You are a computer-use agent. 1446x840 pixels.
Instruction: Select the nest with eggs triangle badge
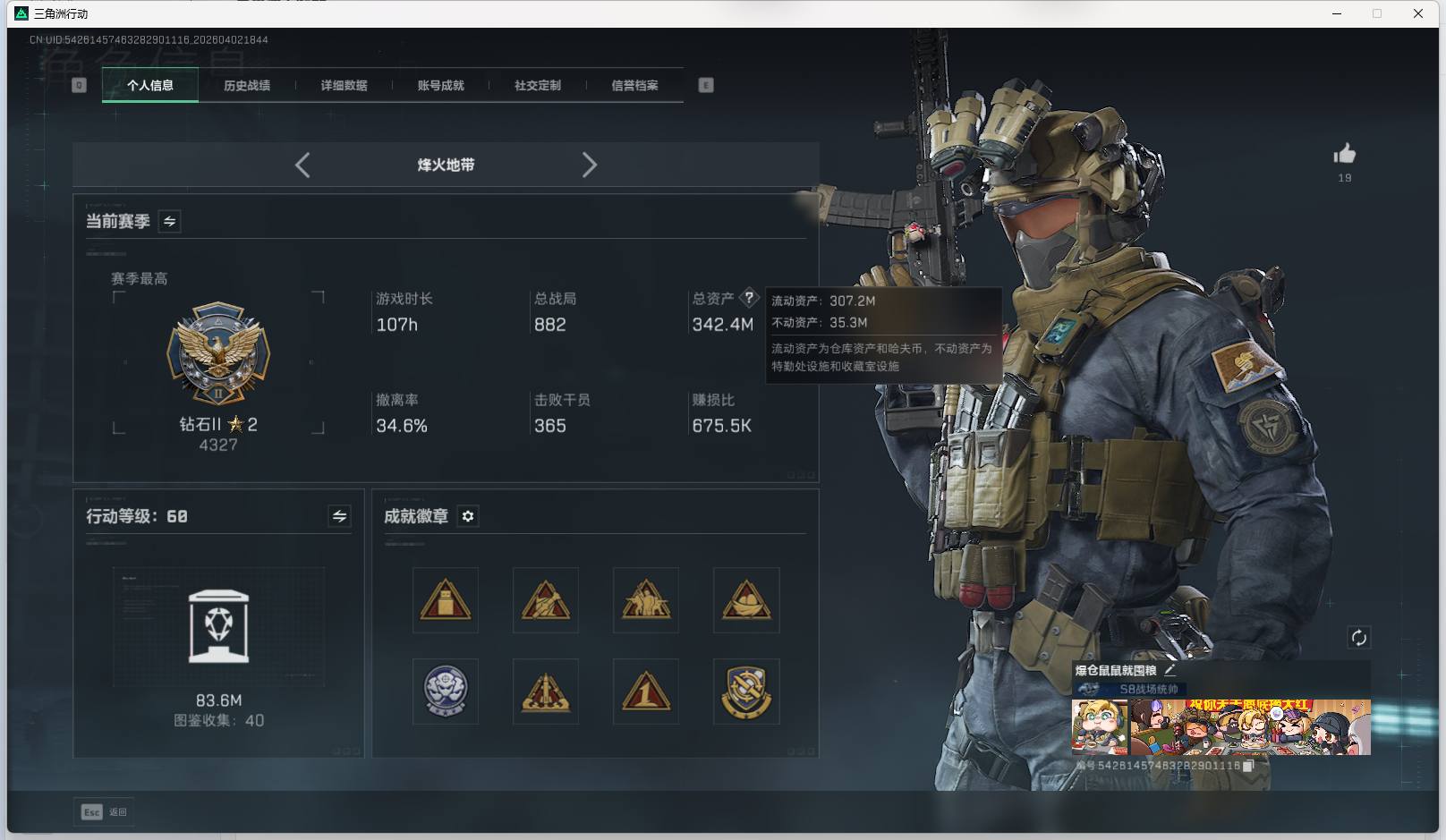(746, 600)
